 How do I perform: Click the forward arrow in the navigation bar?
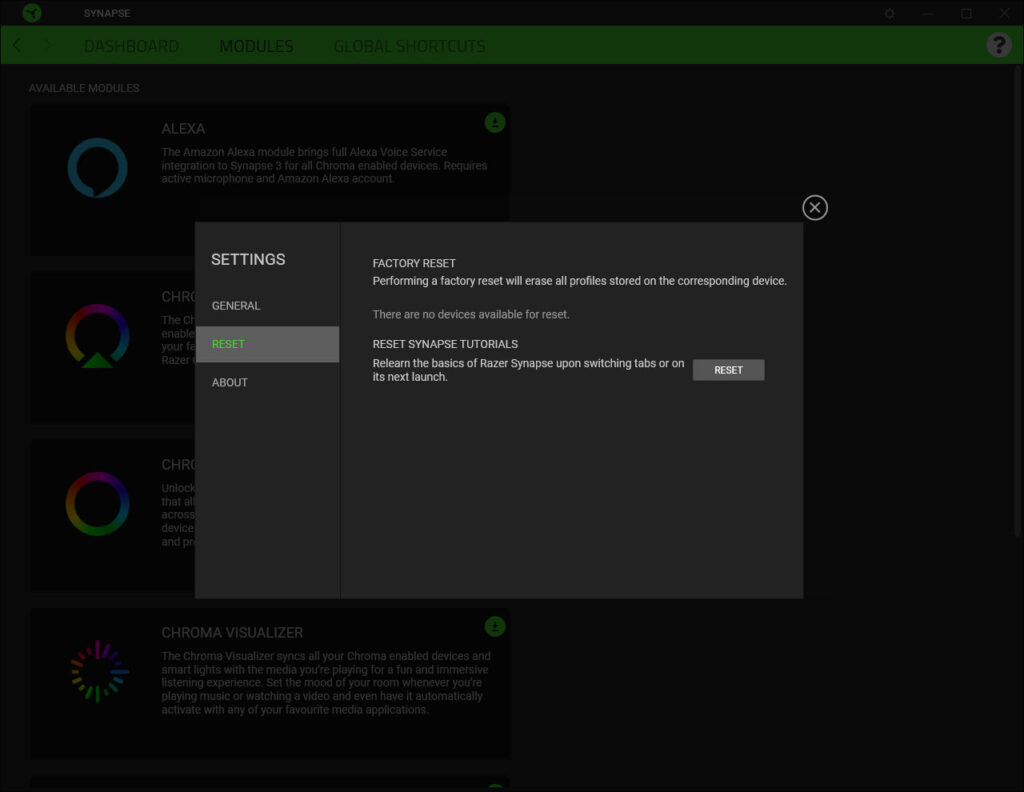pyautogui.click(x=49, y=45)
